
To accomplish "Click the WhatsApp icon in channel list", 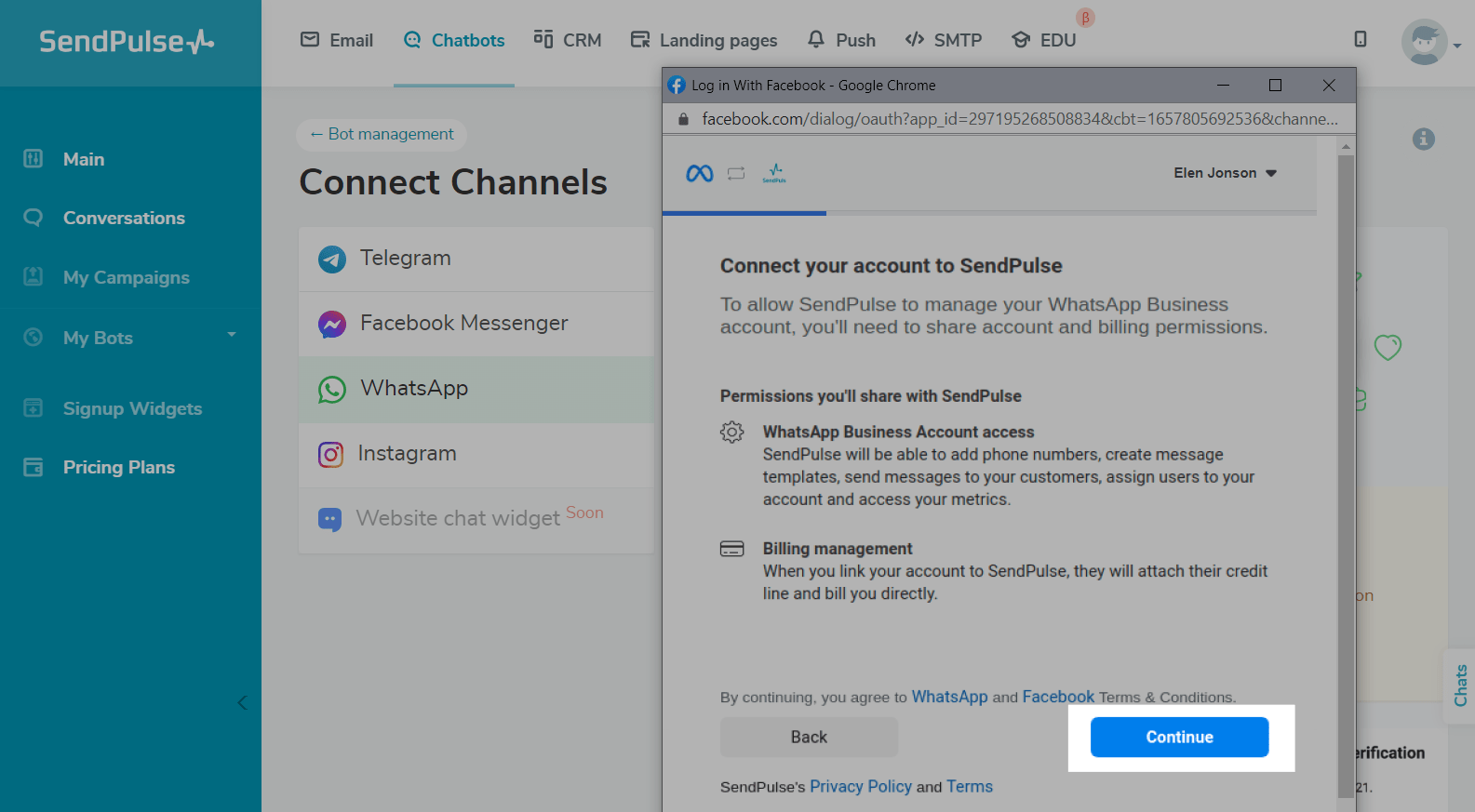I will [x=332, y=389].
